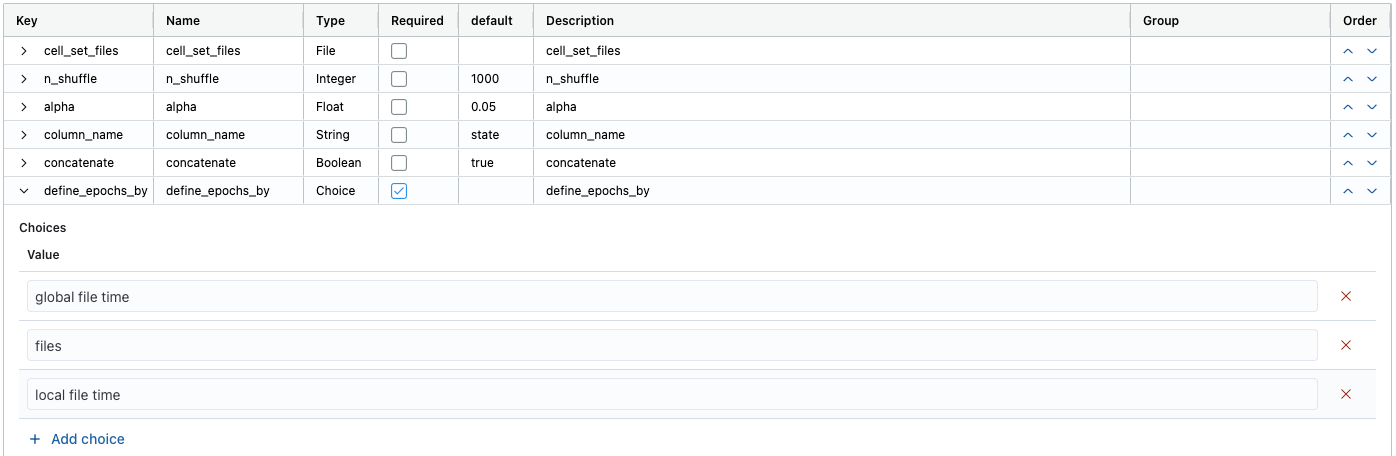Enable Required checkbox for cell_set_files
1396x456 pixels.
pos(399,51)
